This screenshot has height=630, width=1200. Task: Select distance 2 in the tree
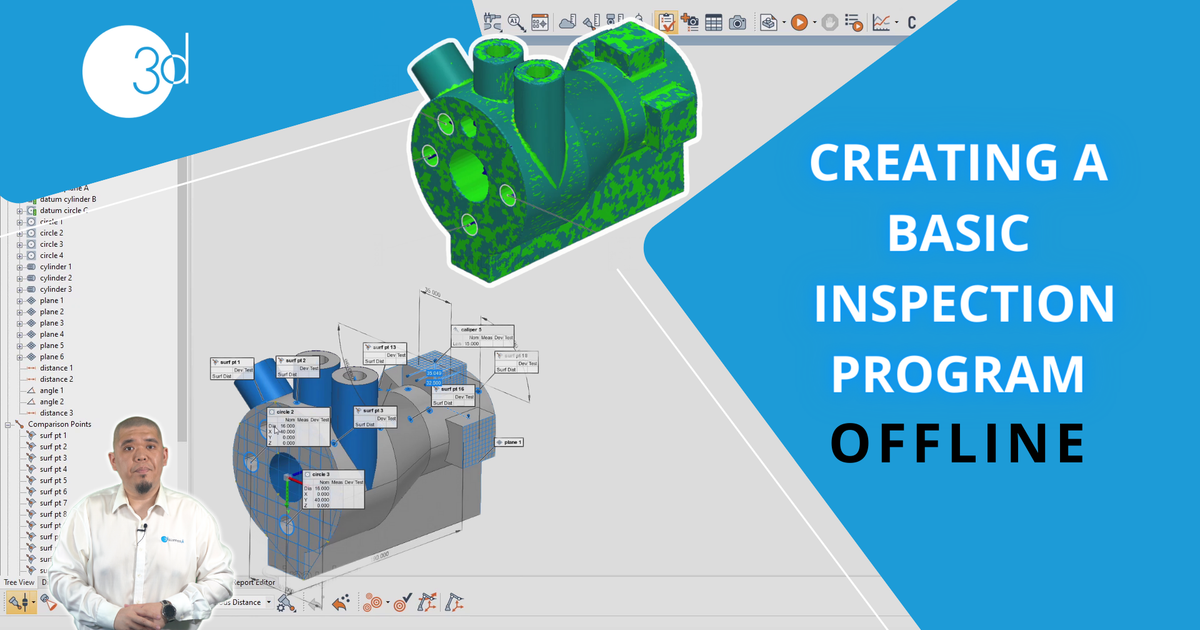pos(56,379)
